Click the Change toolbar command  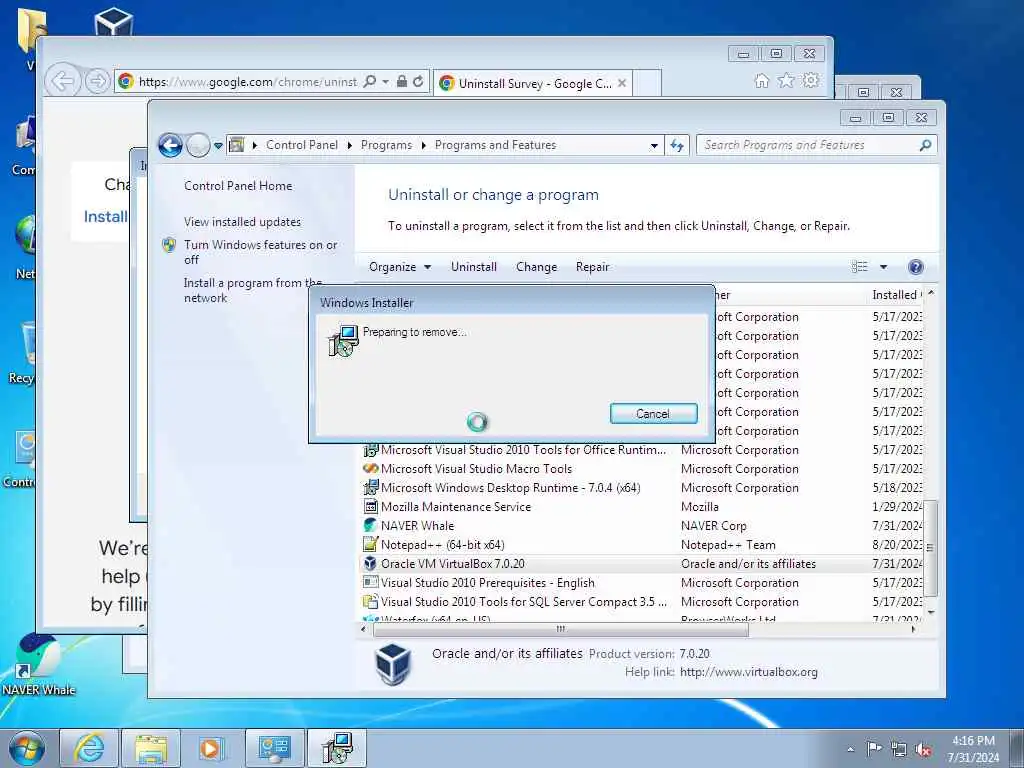(536, 266)
